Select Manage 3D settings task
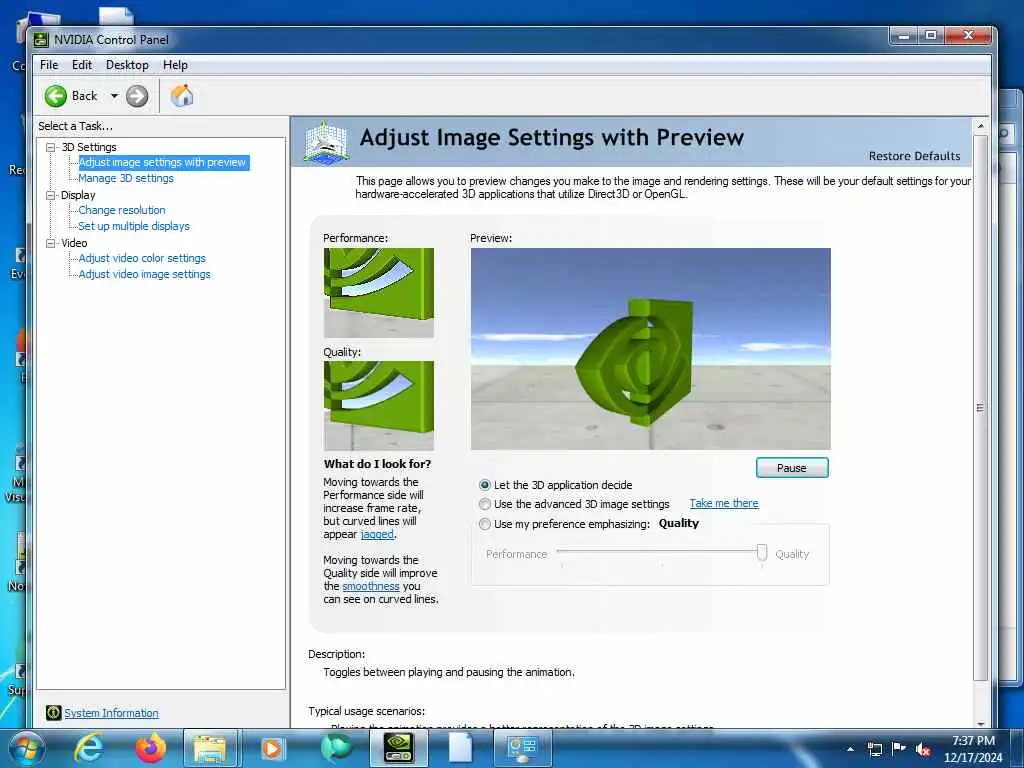This screenshot has width=1024, height=768. (x=126, y=178)
